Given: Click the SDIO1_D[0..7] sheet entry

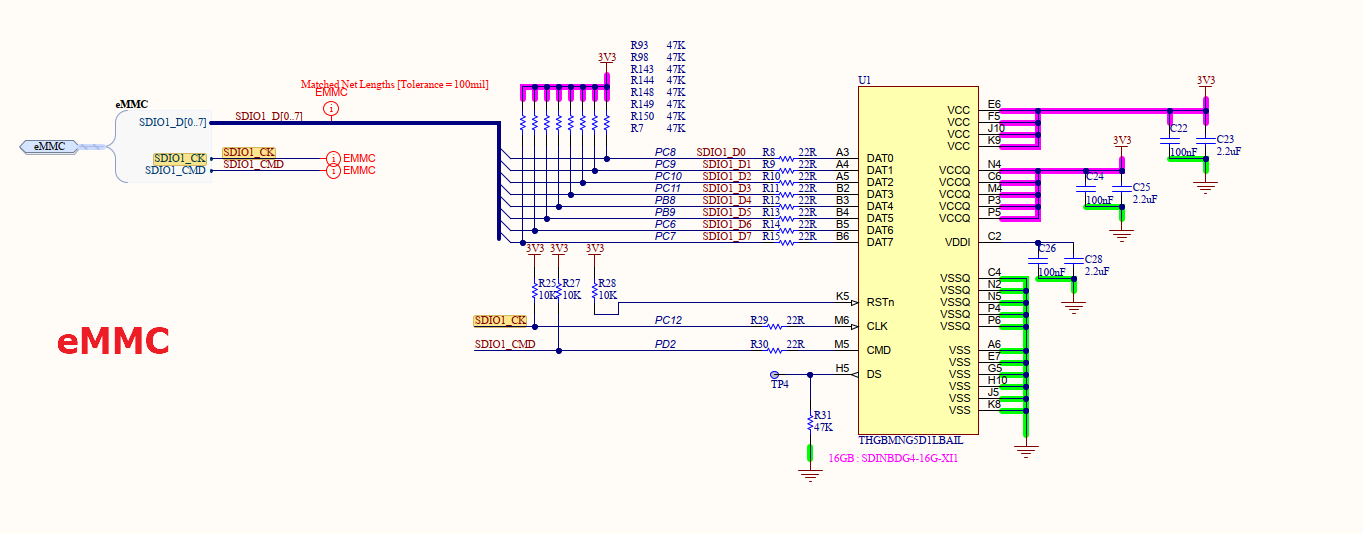Looking at the screenshot, I should pyautogui.click(x=173, y=122).
